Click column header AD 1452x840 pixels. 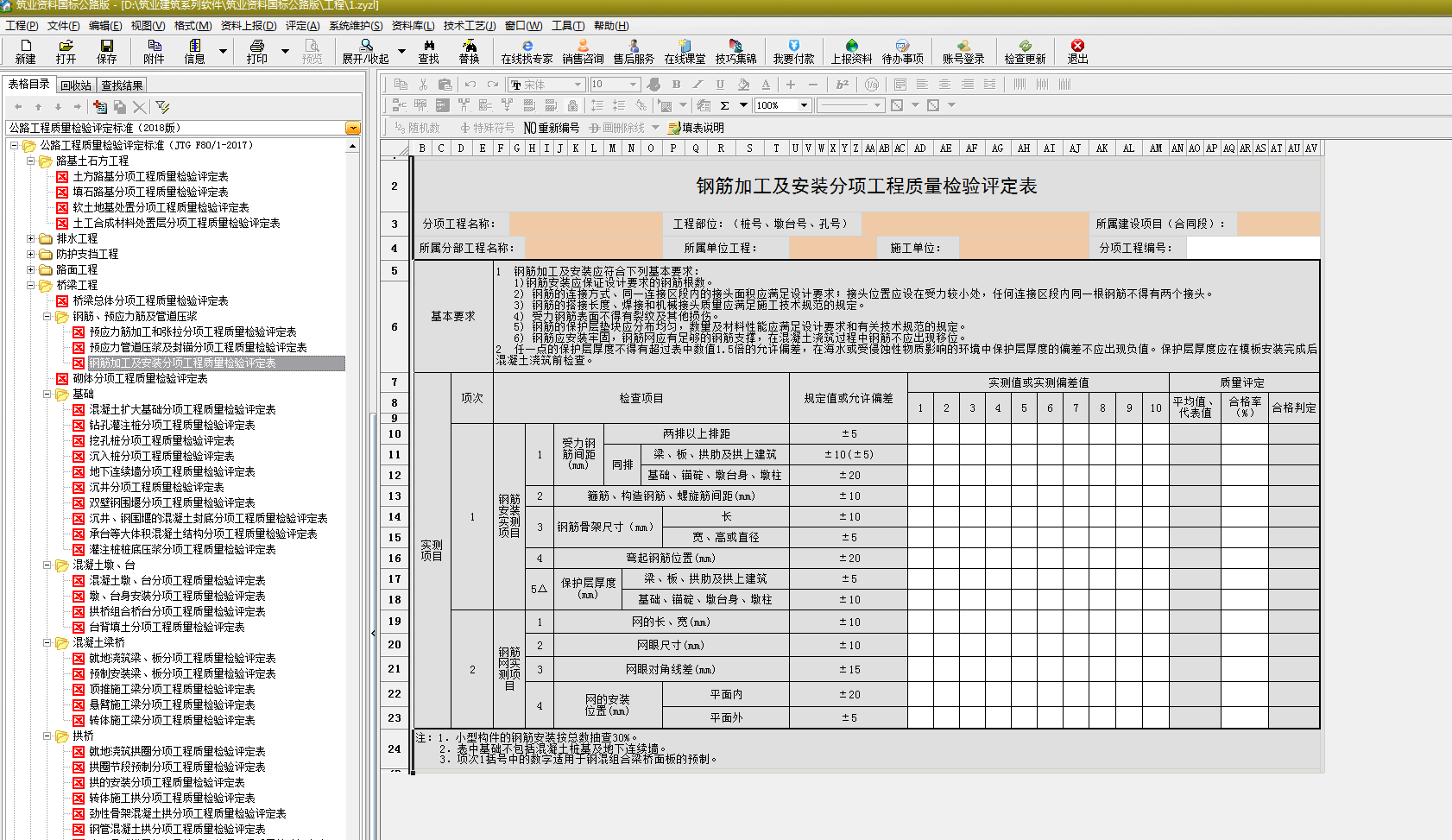click(919, 148)
